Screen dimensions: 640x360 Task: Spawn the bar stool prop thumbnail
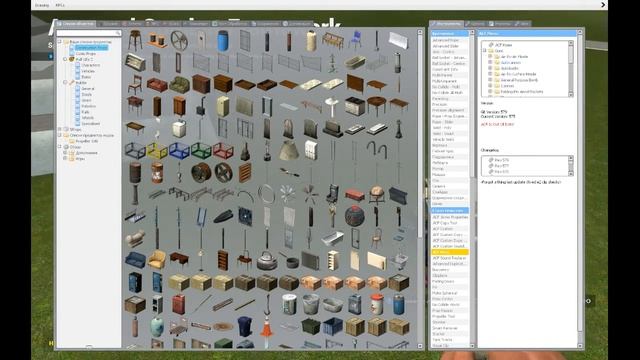[135, 40]
